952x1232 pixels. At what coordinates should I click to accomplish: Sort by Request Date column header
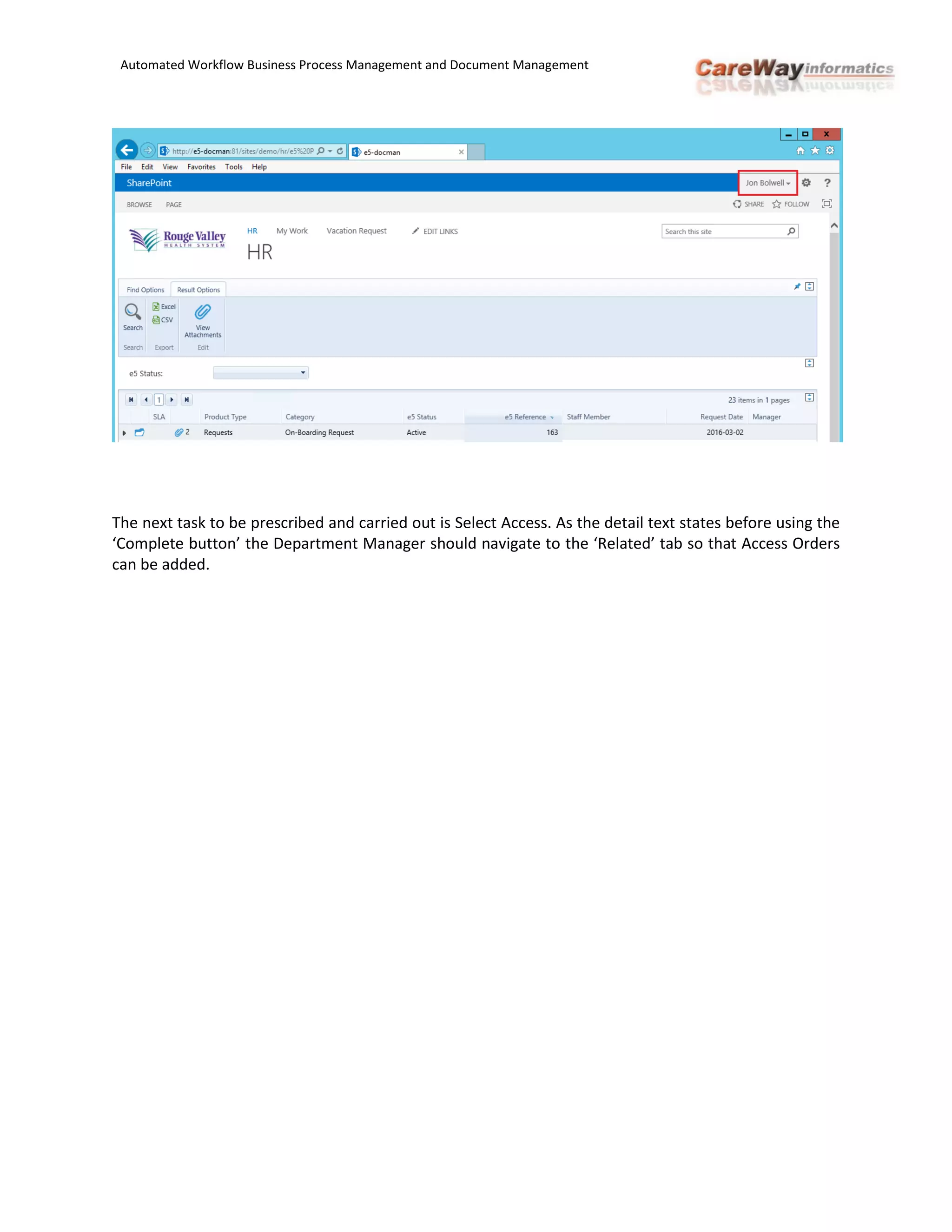pyautogui.click(x=722, y=417)
